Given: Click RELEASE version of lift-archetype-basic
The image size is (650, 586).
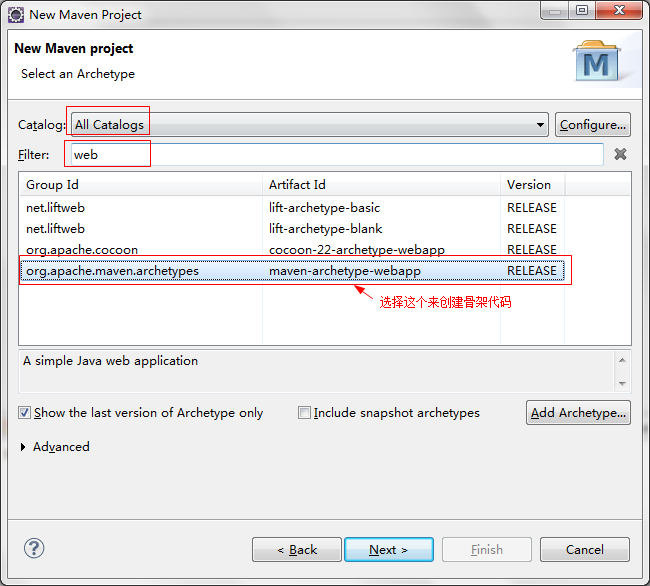Looking at the screenshot, I should click(532, 208).
